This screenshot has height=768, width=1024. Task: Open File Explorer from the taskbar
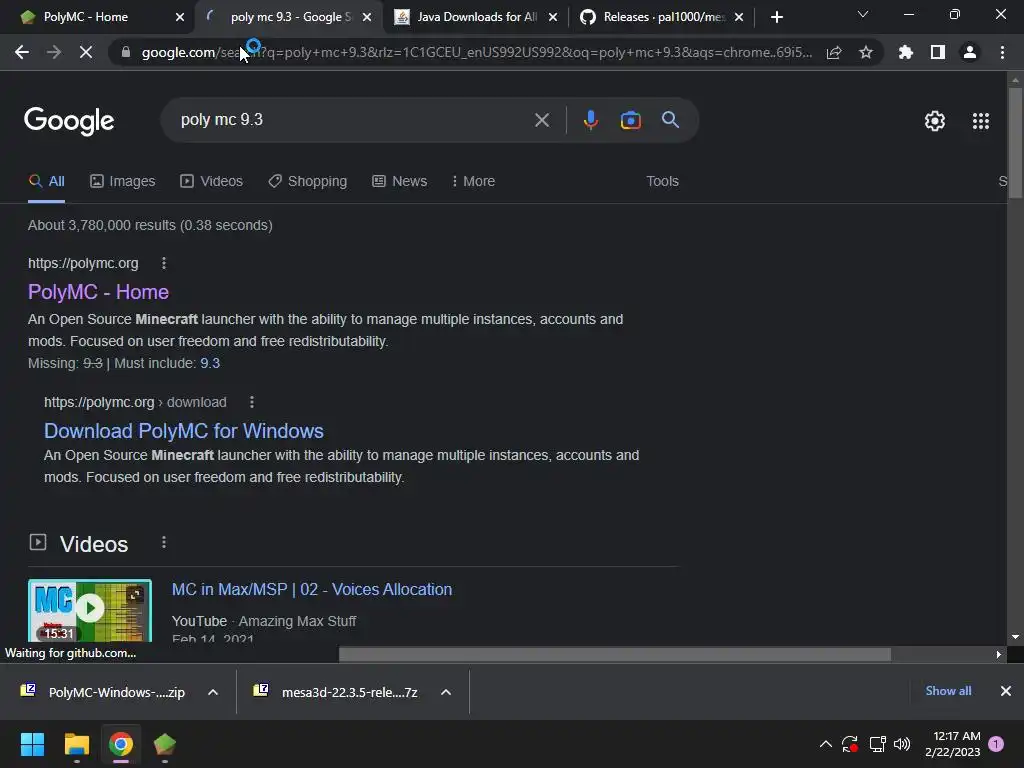click(x=76, y=744)
